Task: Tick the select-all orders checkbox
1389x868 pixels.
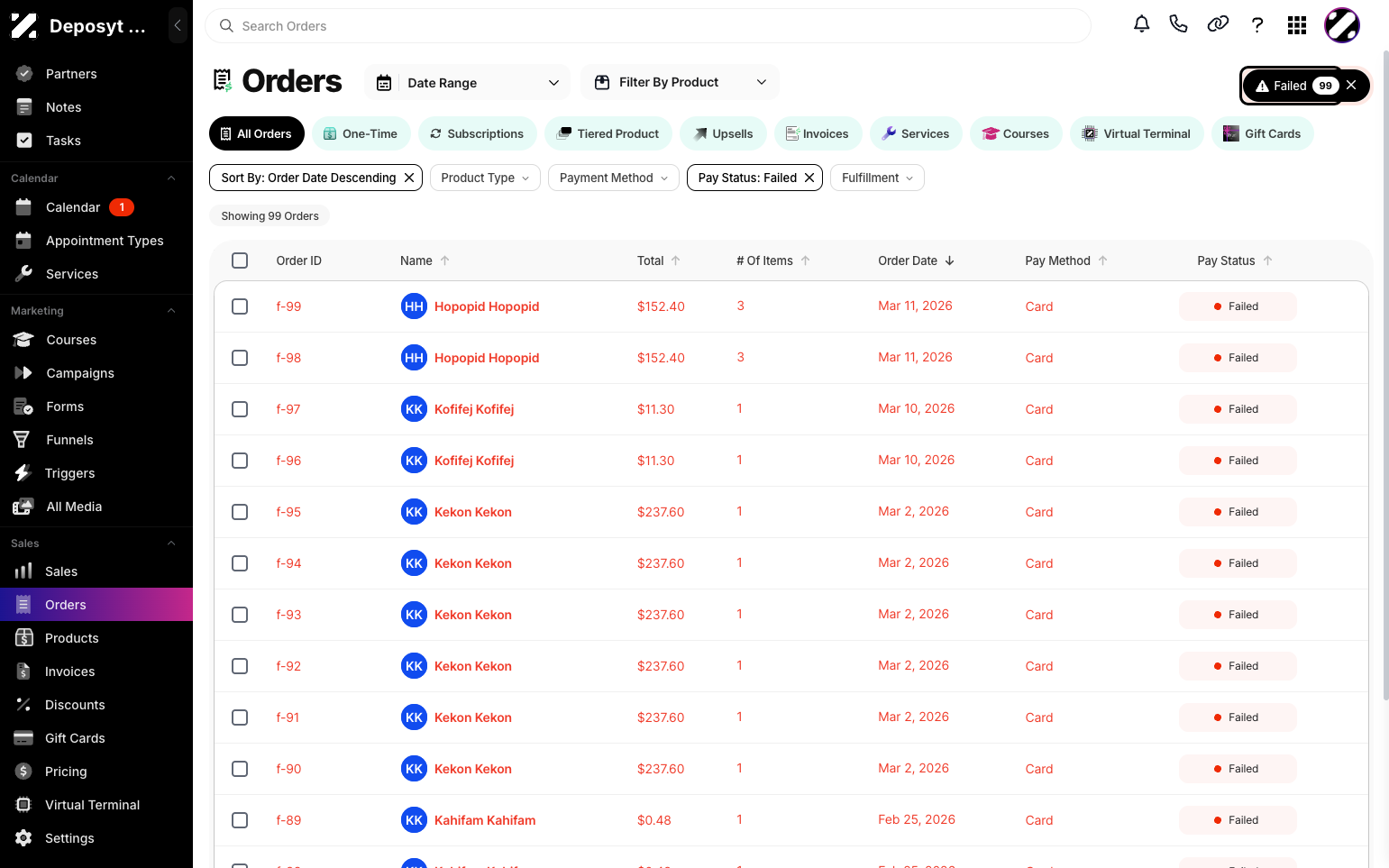Action: point(240,260)
